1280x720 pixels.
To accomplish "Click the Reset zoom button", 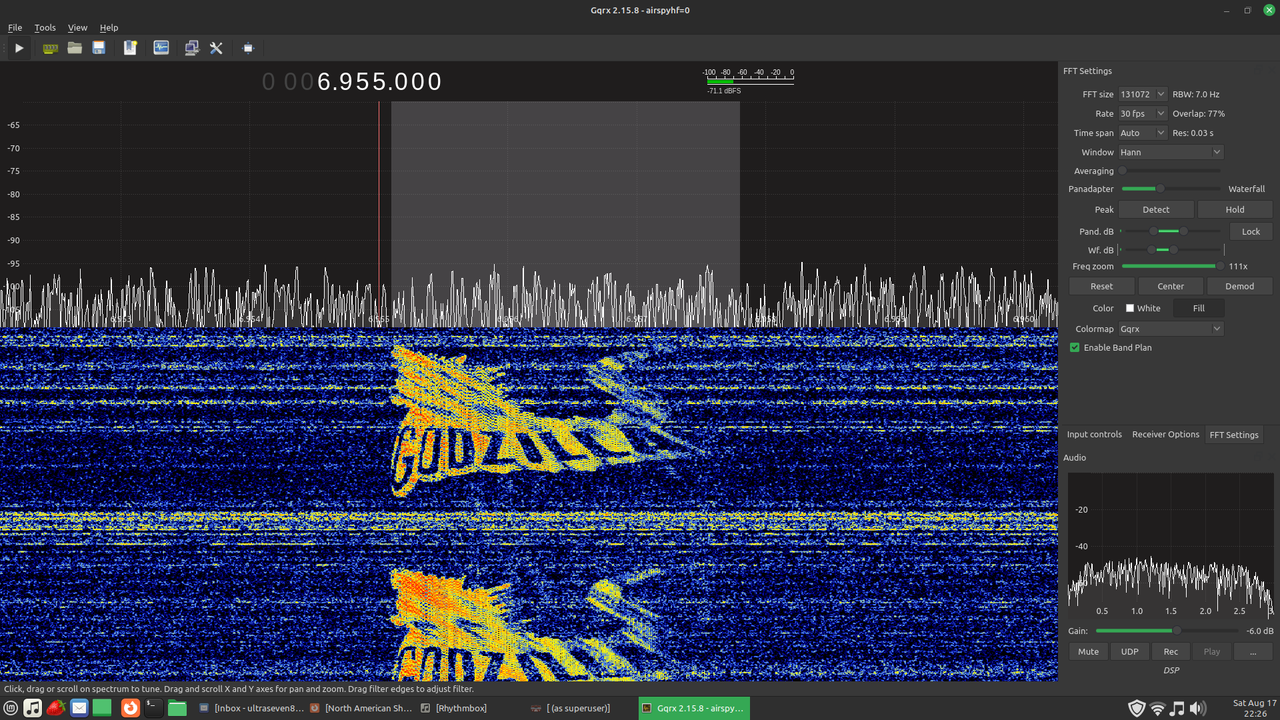I will pyautogui.click(x=1101, y=286).
